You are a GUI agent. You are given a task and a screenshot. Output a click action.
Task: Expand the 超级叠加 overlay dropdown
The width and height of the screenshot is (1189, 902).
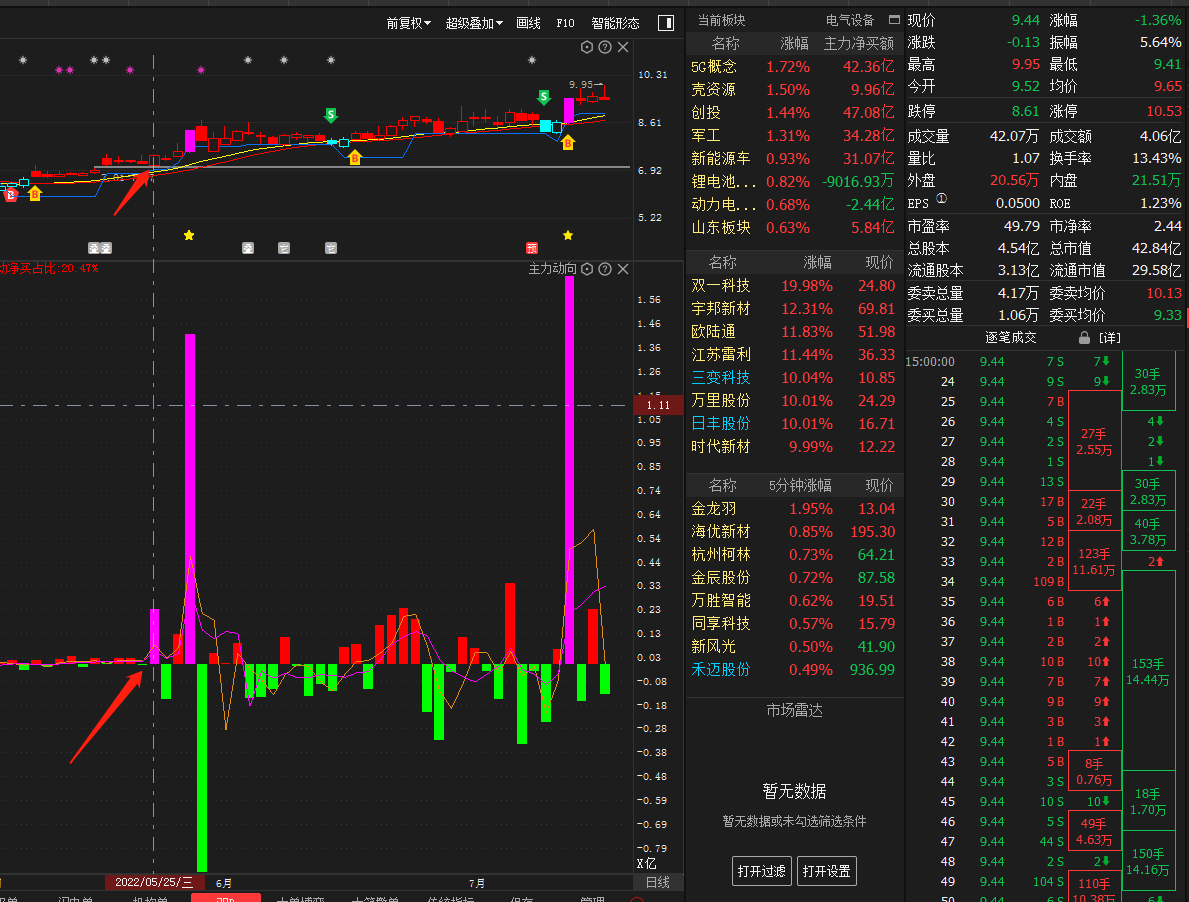[x=474, y=23]
